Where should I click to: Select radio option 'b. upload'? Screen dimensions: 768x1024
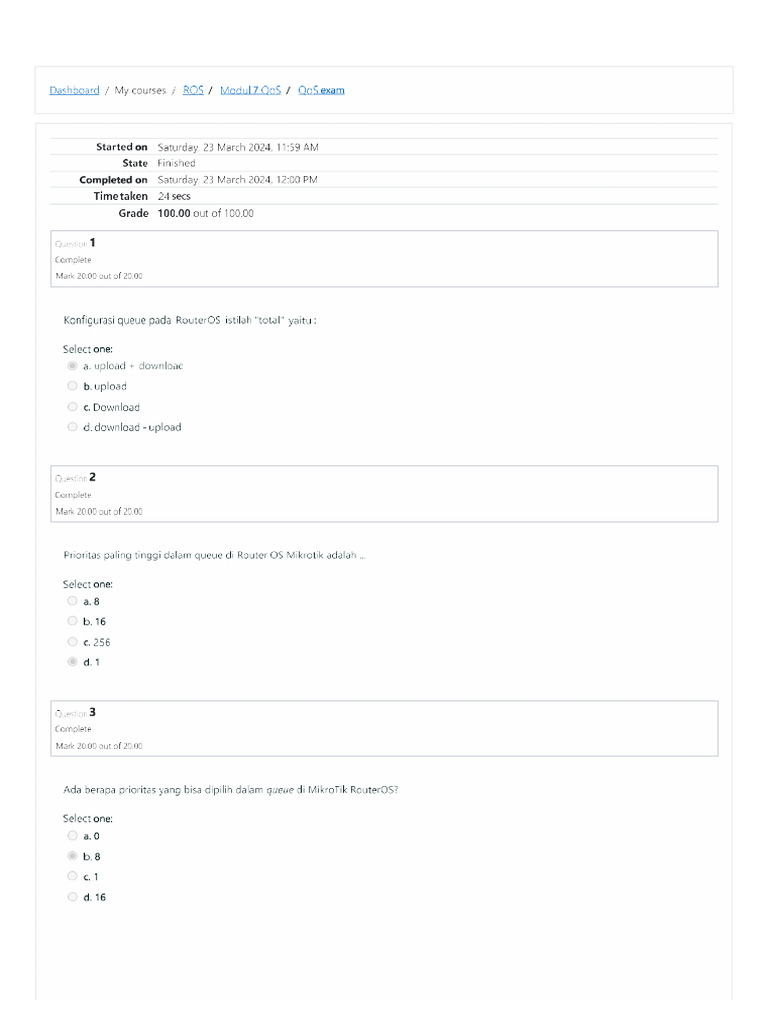click(72, 386)
